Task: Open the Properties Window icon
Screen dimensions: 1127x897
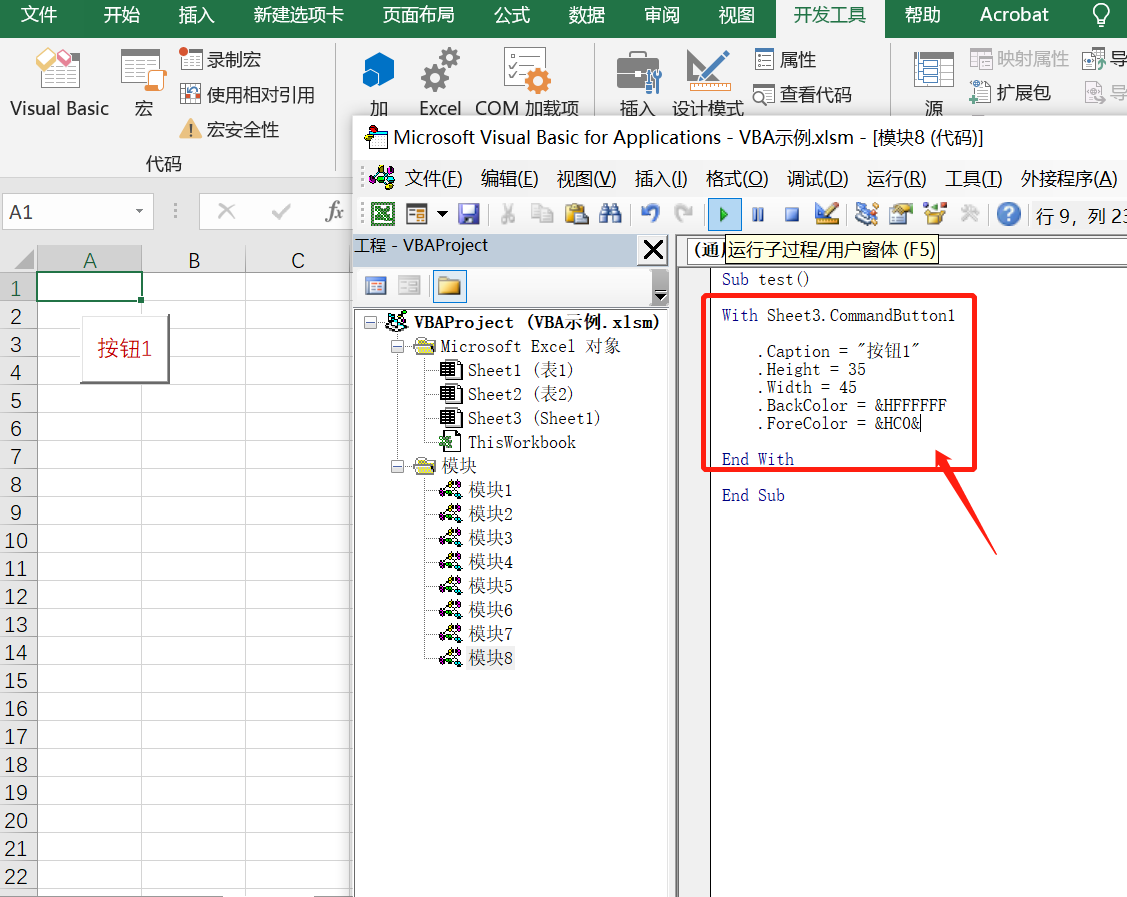Action: [898, 213]
